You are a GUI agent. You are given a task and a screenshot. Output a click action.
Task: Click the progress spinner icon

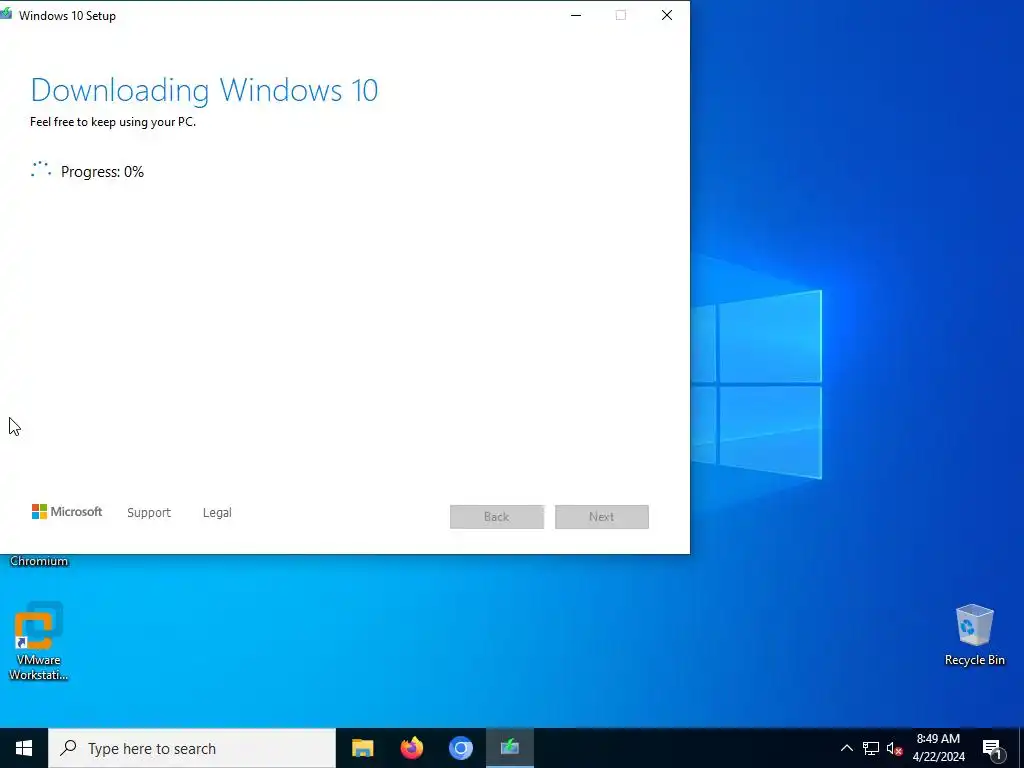(40, 170)
